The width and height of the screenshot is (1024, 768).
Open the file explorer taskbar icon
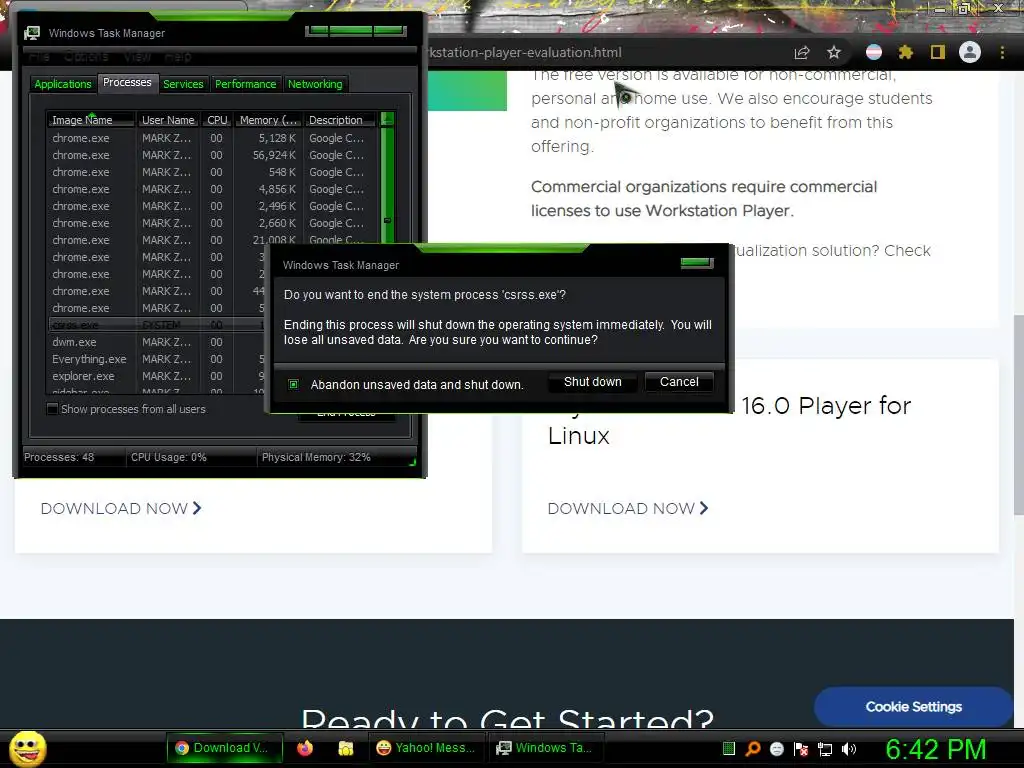(345, 748)
